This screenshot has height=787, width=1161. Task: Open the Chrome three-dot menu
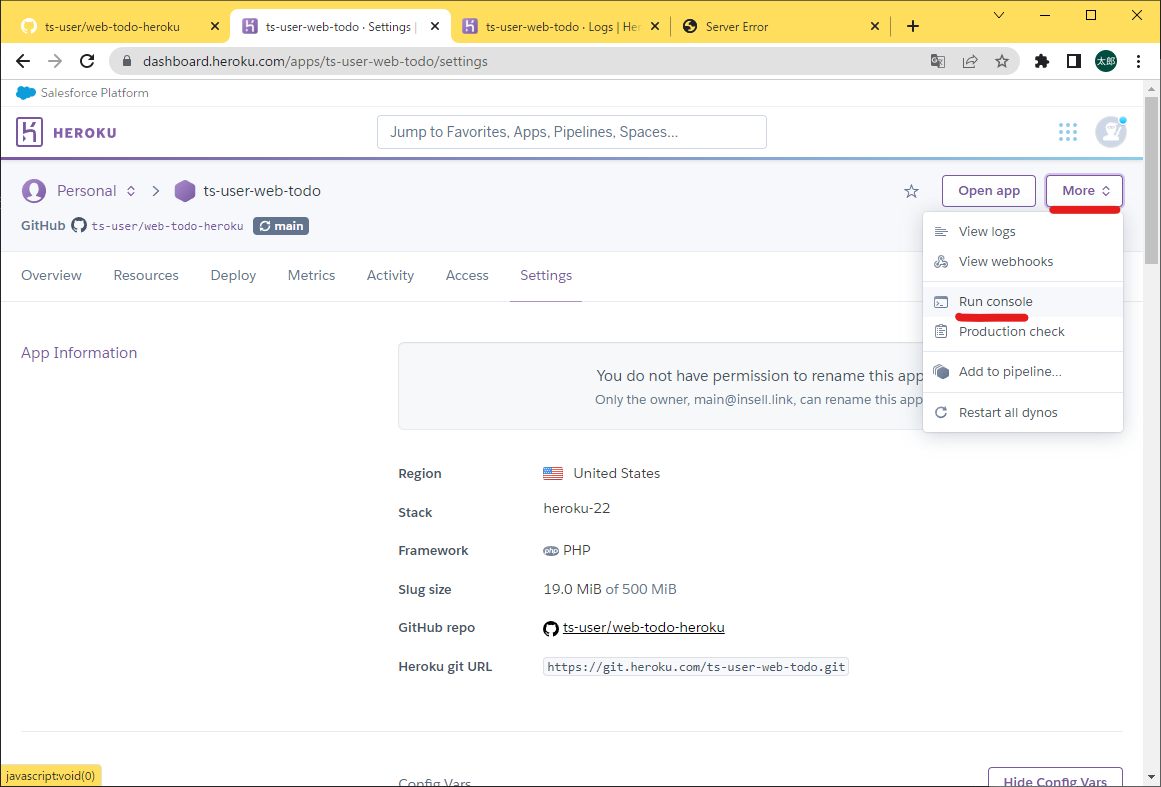click(1138, 61)
